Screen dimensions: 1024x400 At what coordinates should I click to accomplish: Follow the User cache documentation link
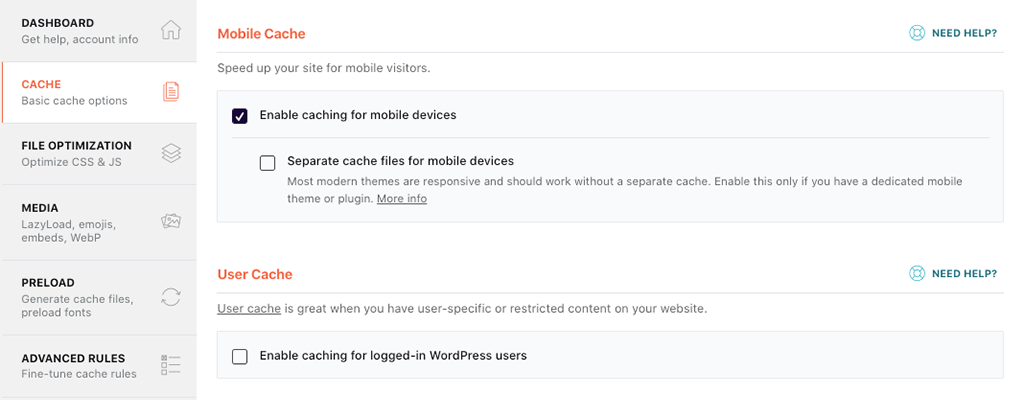pos(249,309)
